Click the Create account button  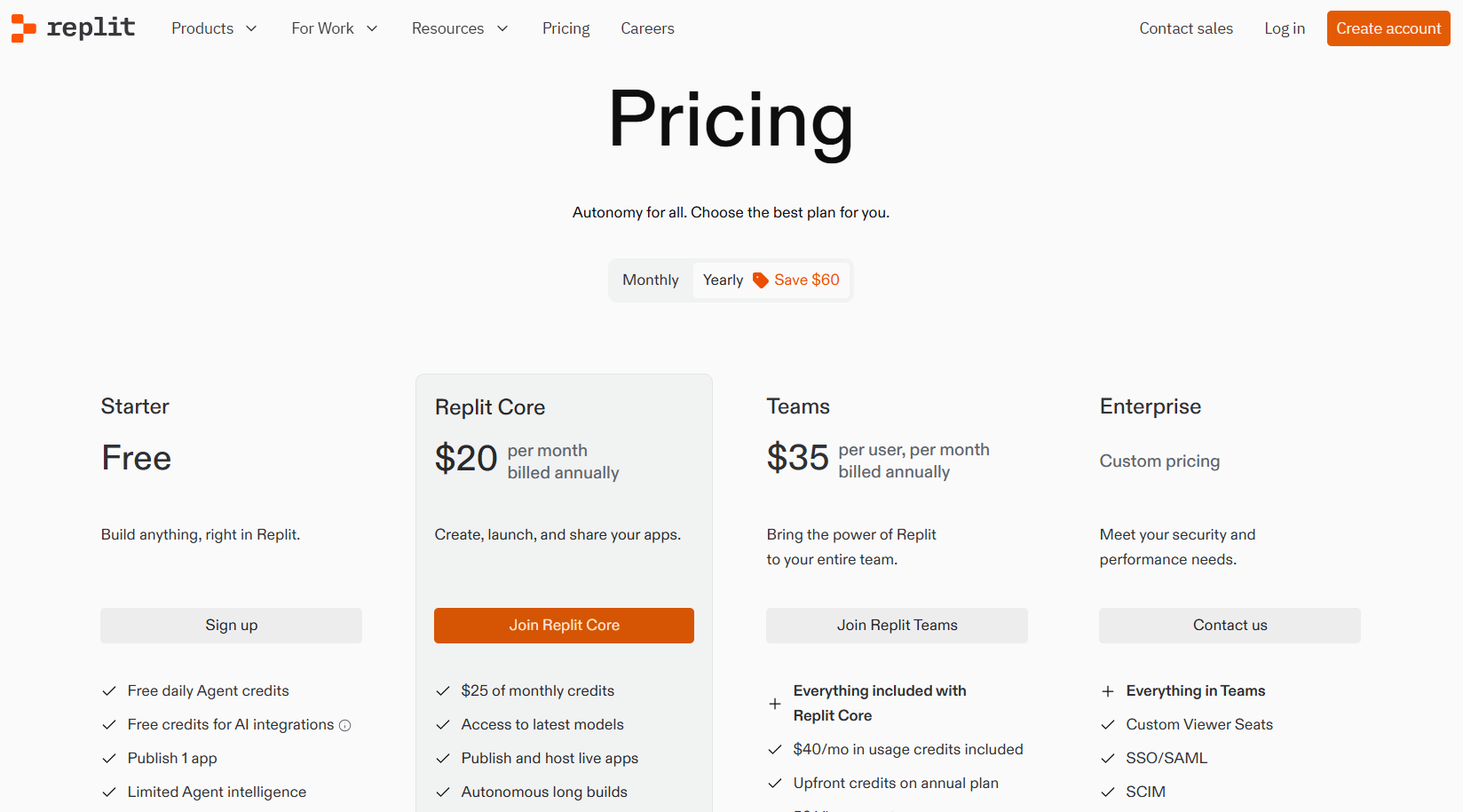click(1388, 28)
